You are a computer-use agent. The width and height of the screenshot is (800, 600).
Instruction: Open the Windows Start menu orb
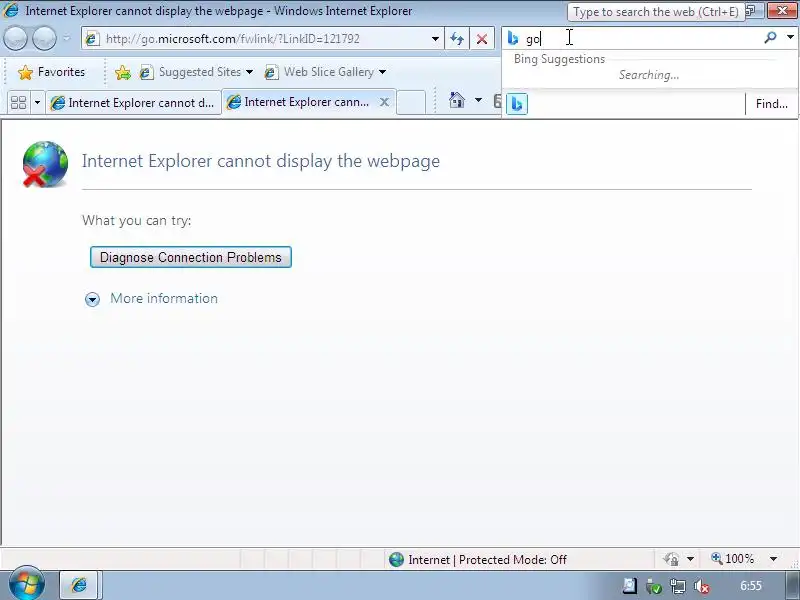[x=27, y=584]
